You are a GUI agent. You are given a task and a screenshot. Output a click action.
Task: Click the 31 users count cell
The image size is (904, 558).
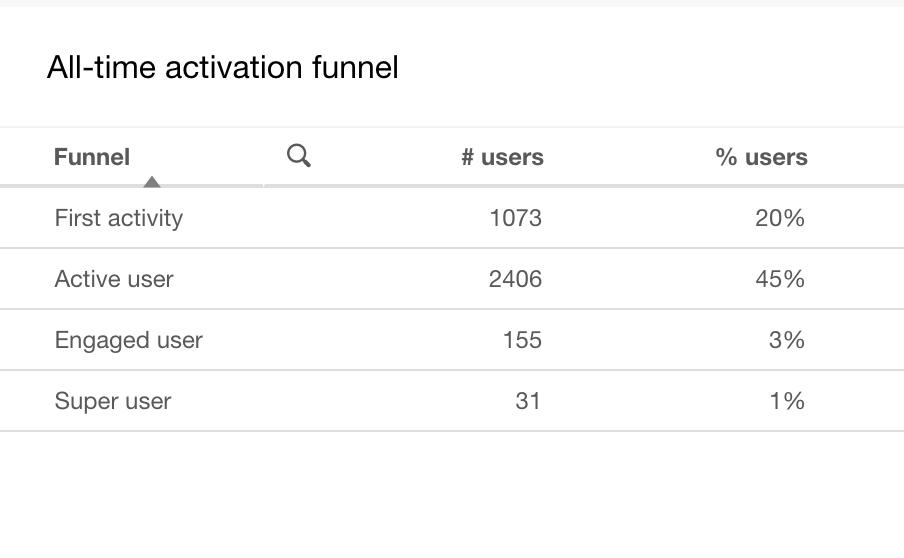[528, 401]
